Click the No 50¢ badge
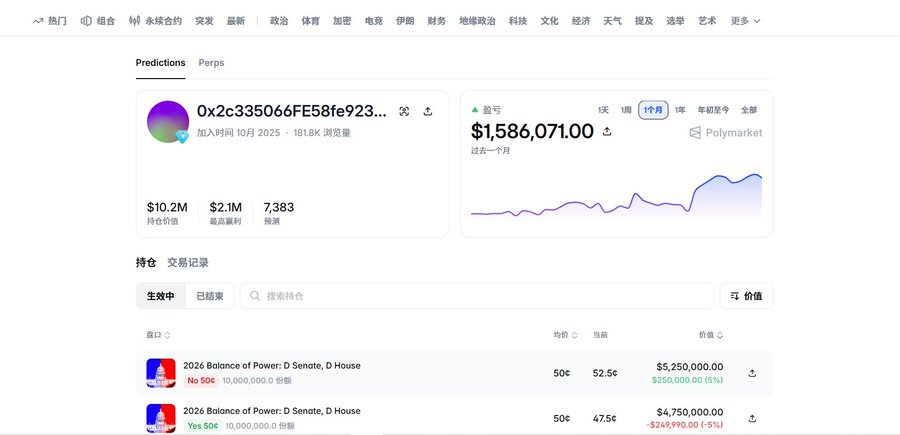Viewport: 900px width, 435px height. coord(201,380)
